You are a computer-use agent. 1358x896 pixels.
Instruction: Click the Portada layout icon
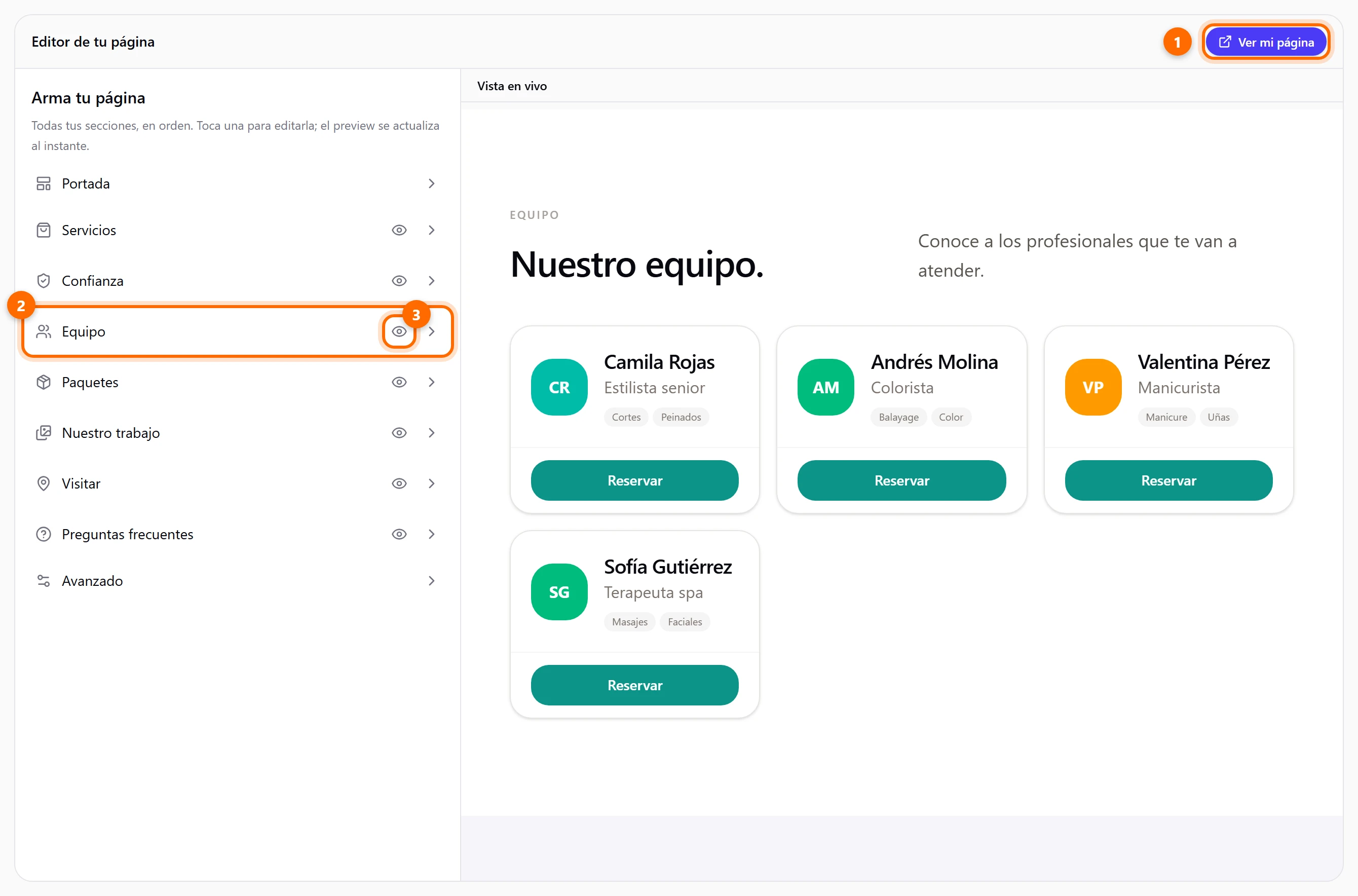[x=44, y=183]
